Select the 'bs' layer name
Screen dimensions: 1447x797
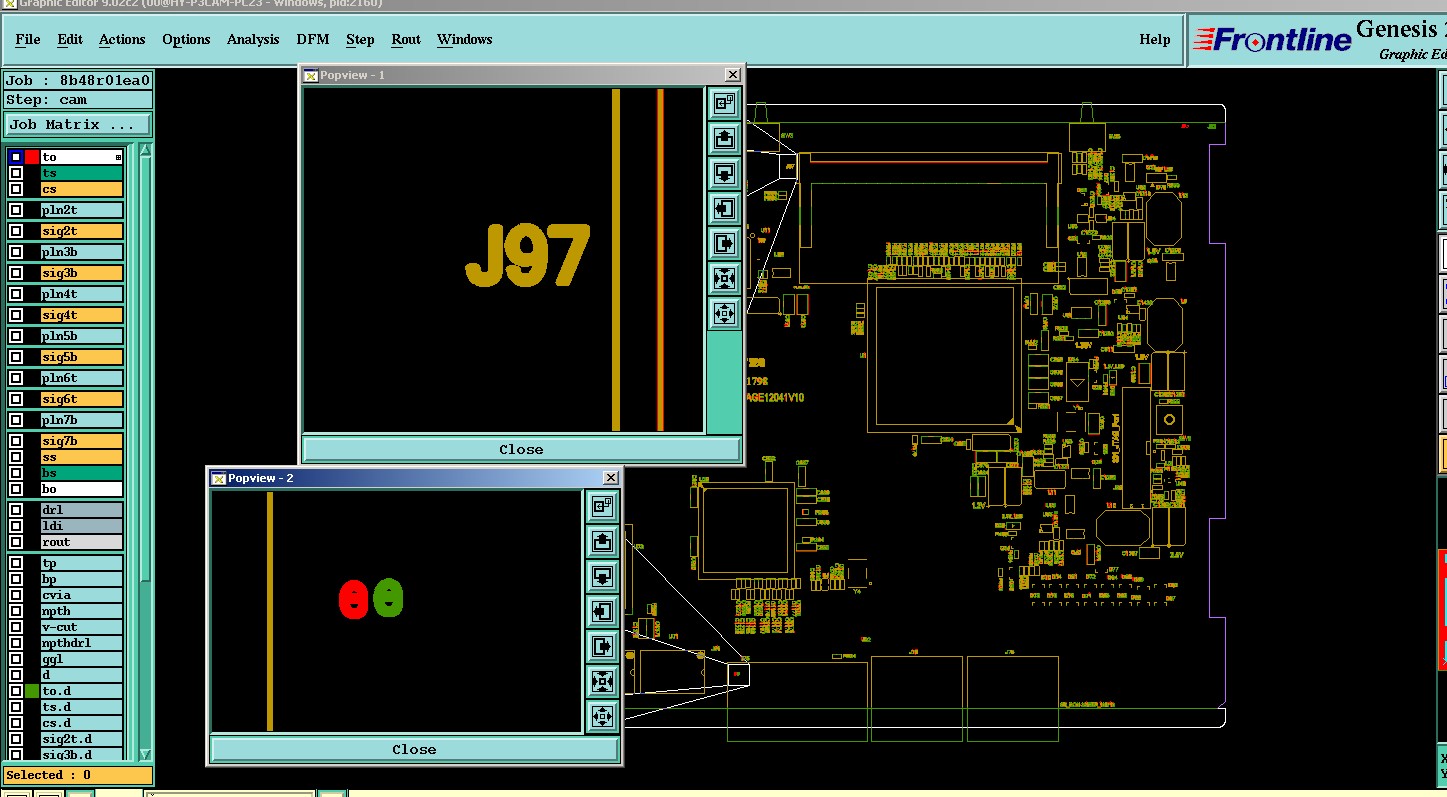[x=81, y=473]
